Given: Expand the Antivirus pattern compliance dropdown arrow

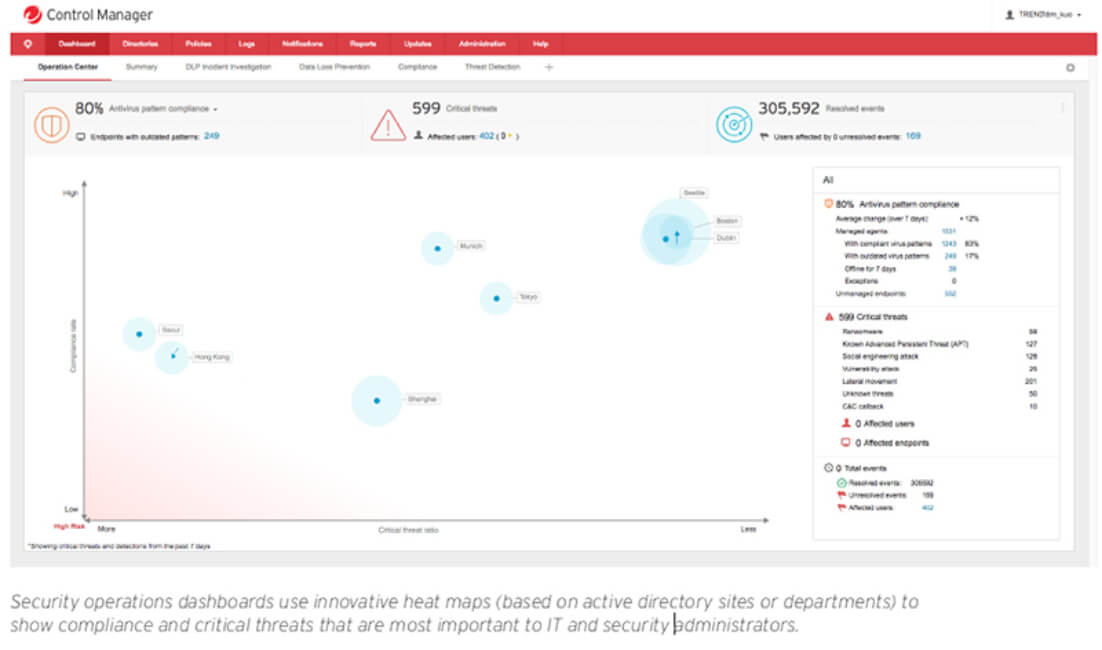Looking at the screenshot, I should [x=215, y=110].
